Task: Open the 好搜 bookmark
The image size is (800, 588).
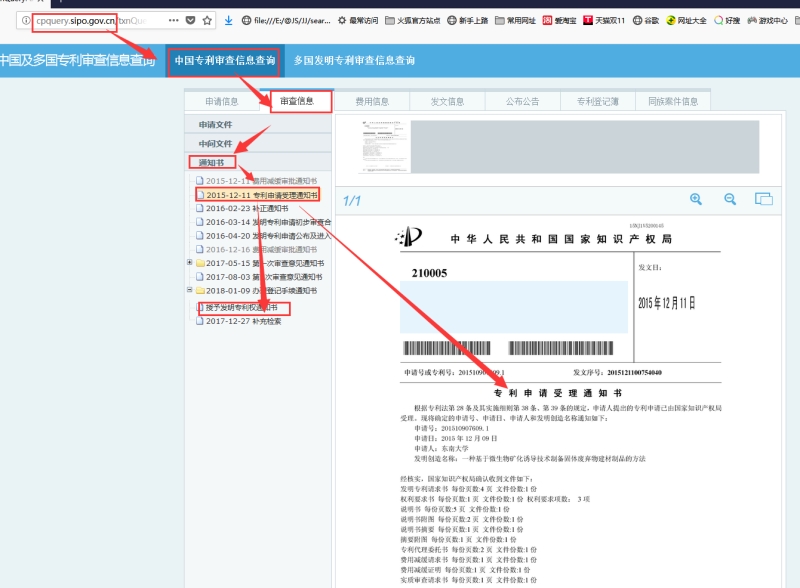Action: pyautogui.click(x=727, y=20)
